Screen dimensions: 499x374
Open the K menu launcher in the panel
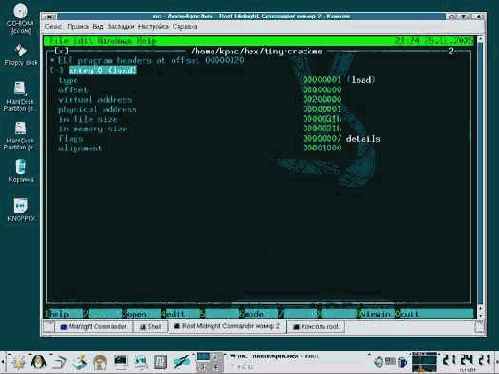(x=19, y=362)
